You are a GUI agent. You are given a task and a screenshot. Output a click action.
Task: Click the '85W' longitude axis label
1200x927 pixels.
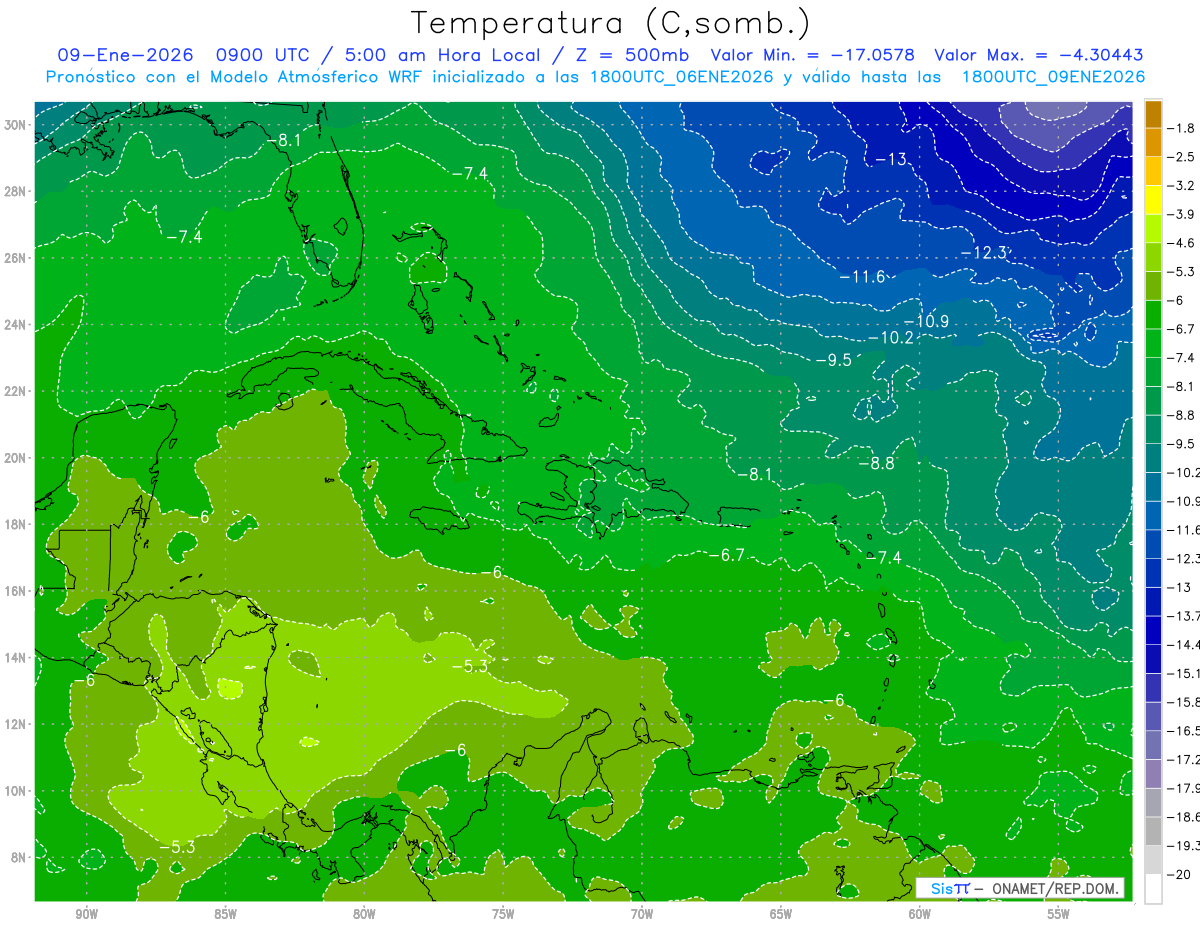225,915
